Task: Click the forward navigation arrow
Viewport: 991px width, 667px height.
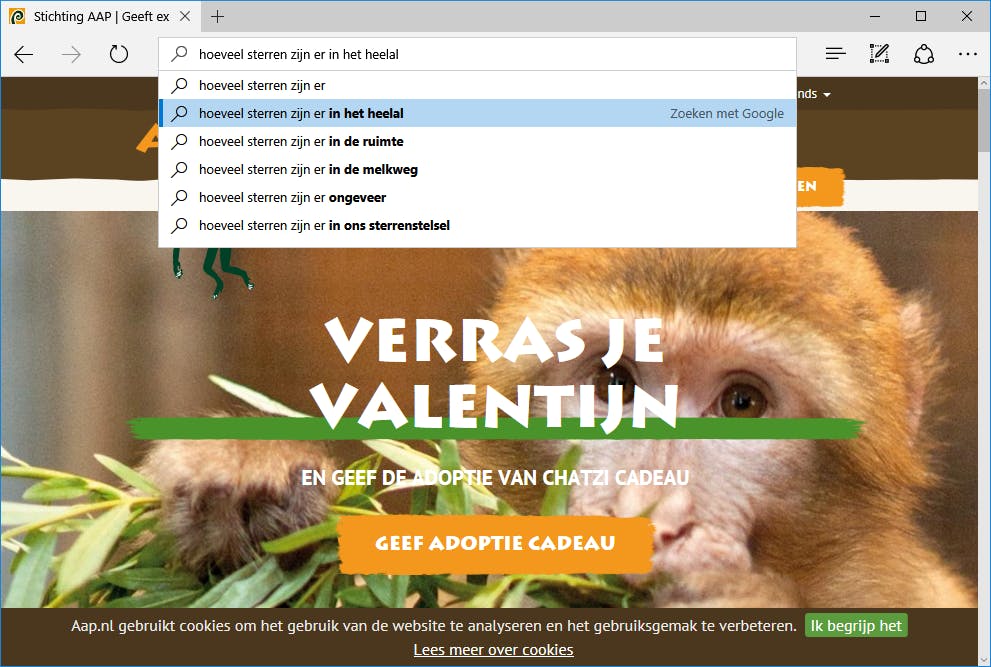Action: (71, 54)
